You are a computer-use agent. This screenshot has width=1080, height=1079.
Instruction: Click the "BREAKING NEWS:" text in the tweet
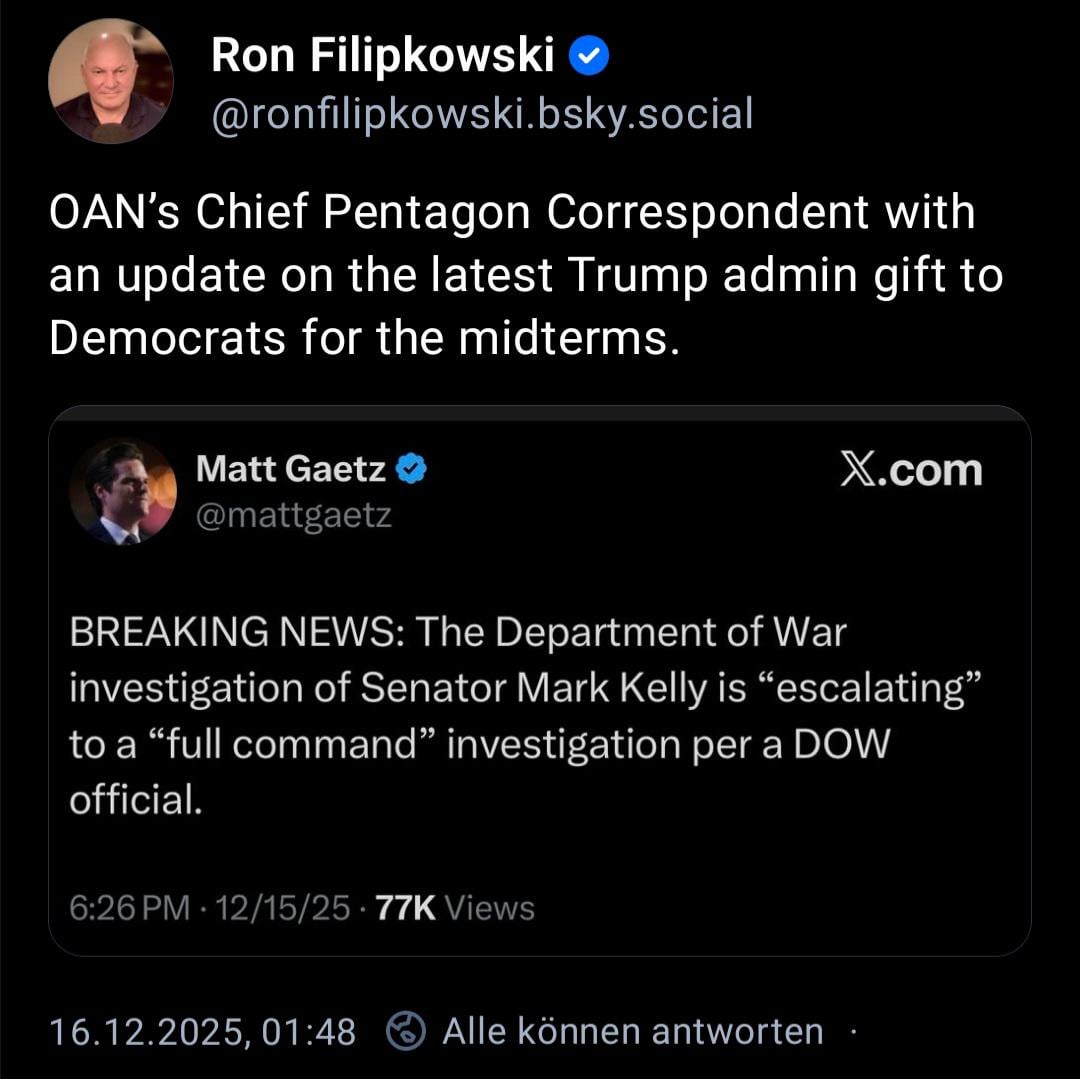coord(237,633)
